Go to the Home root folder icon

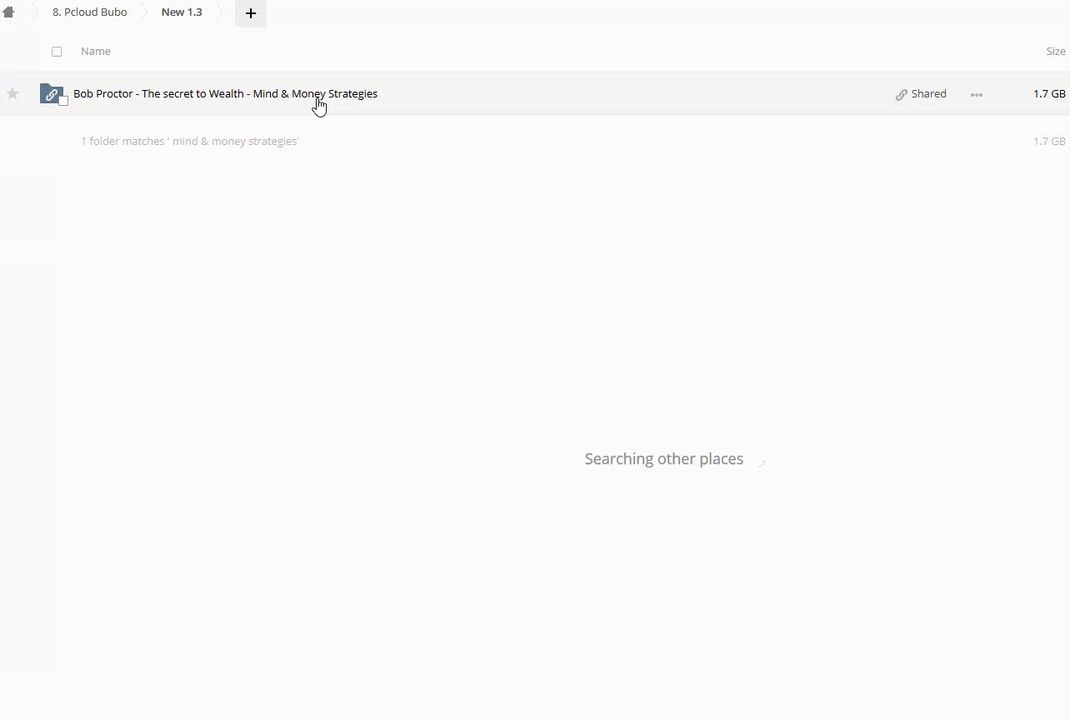(x=9, y=13)
